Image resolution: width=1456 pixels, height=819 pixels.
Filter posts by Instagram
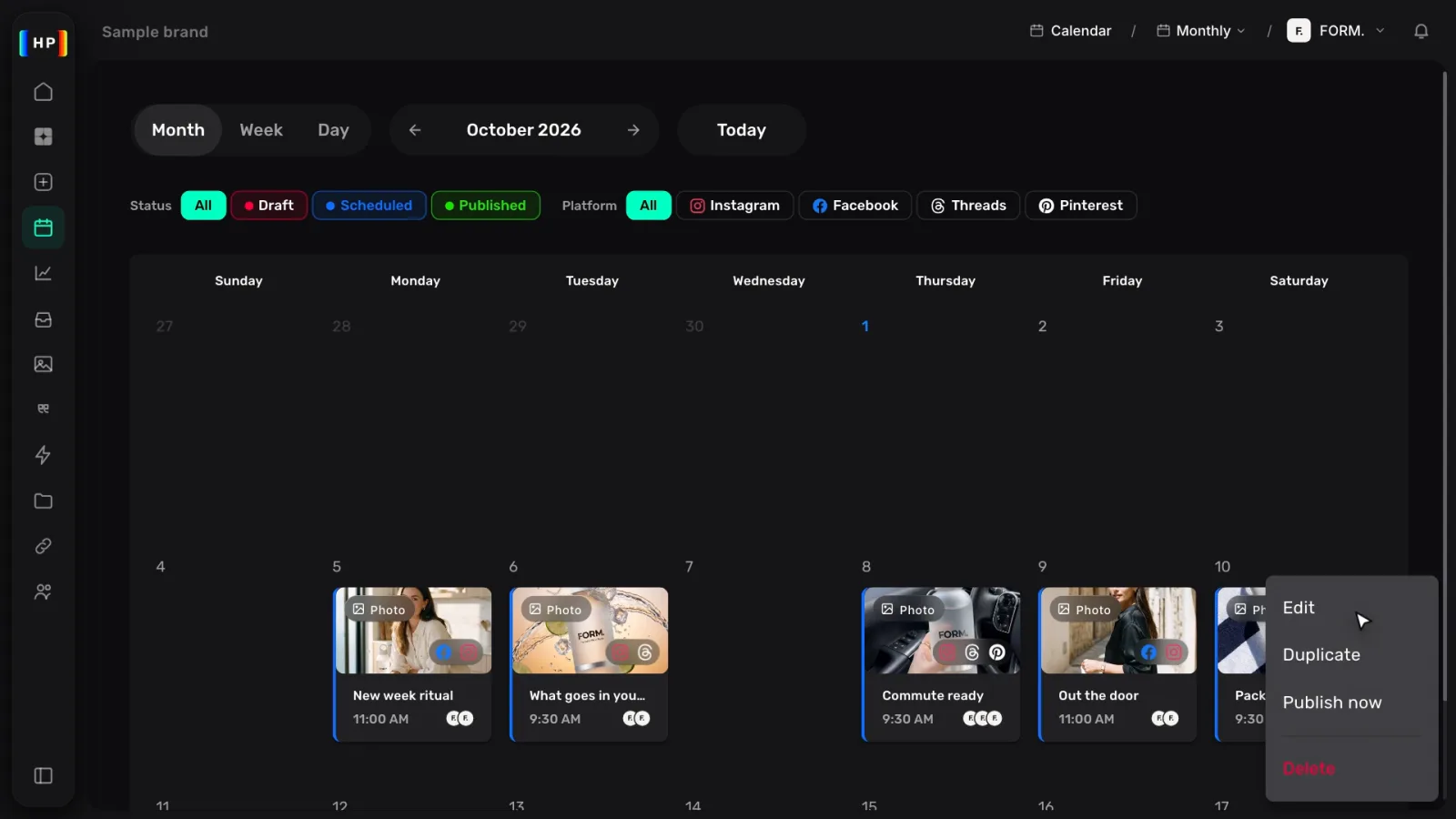tap(734, 206)
